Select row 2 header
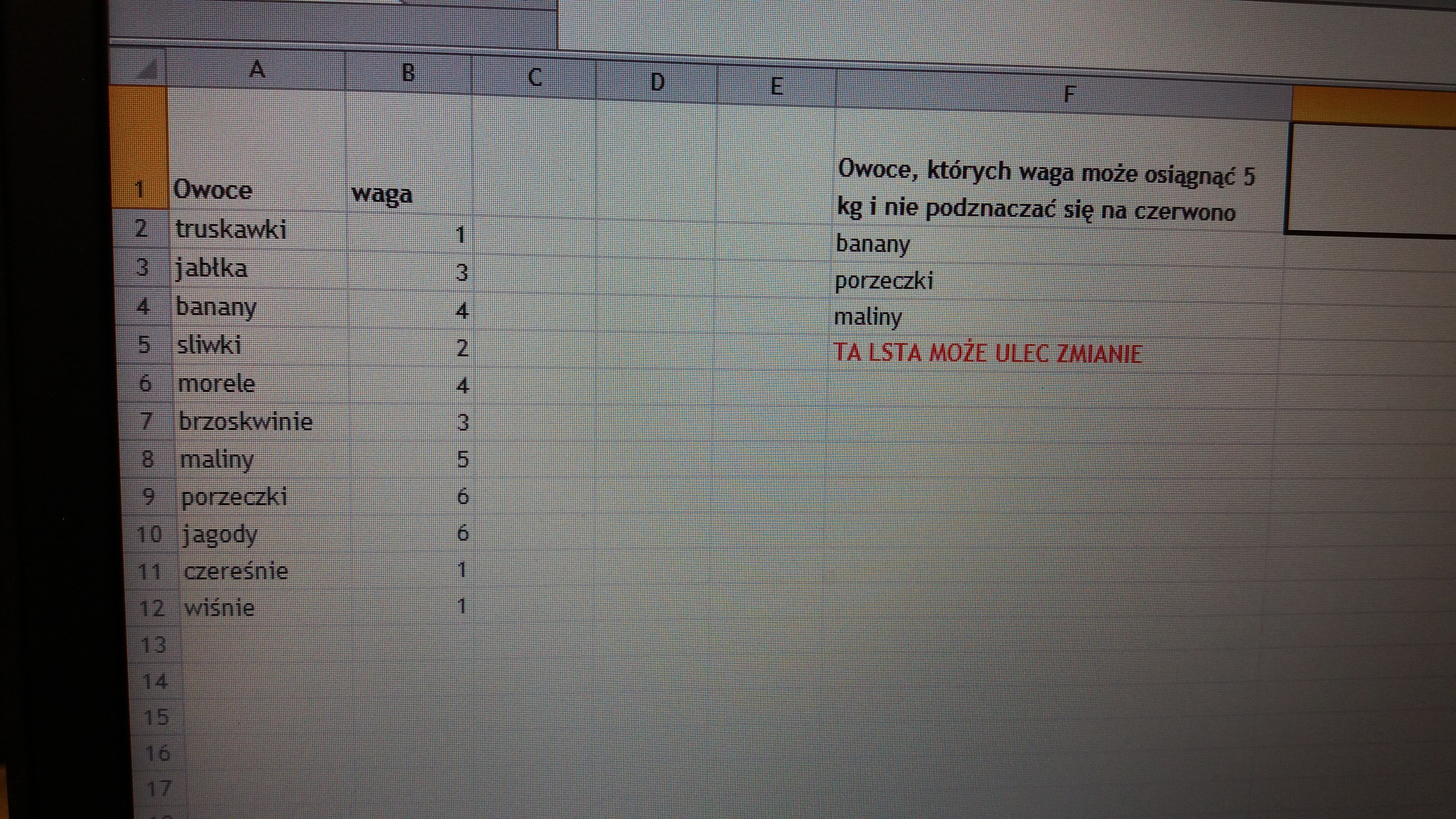The image size is (1456, 819). tap(141, 229)
